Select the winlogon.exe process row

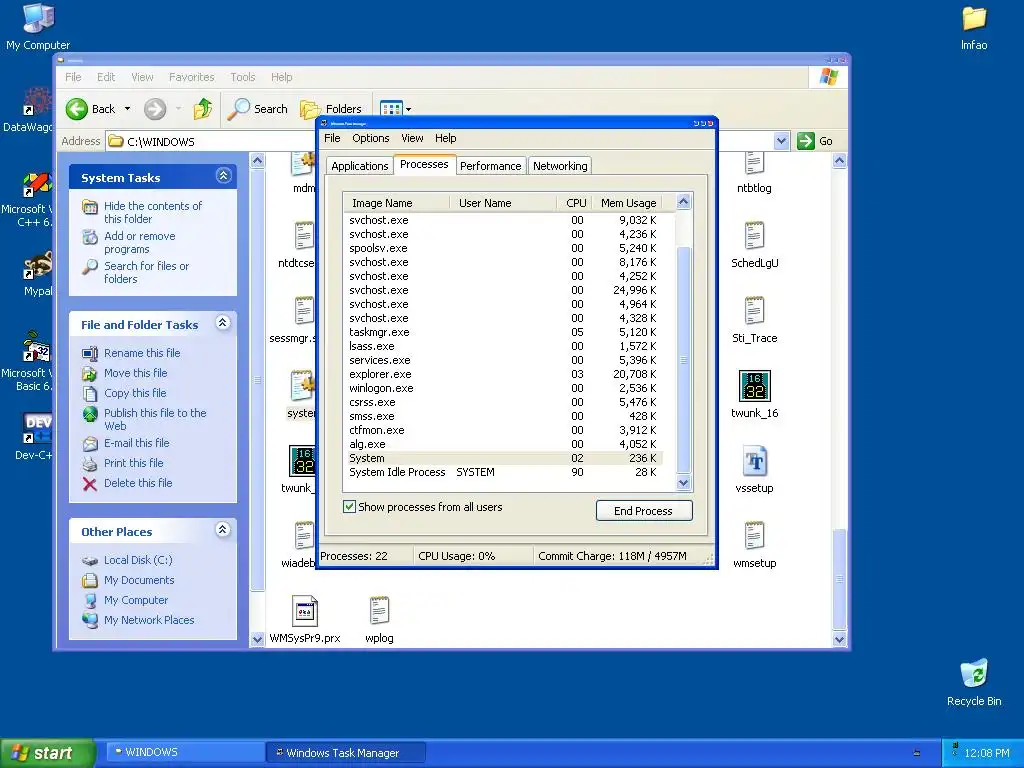pos(503,388)
